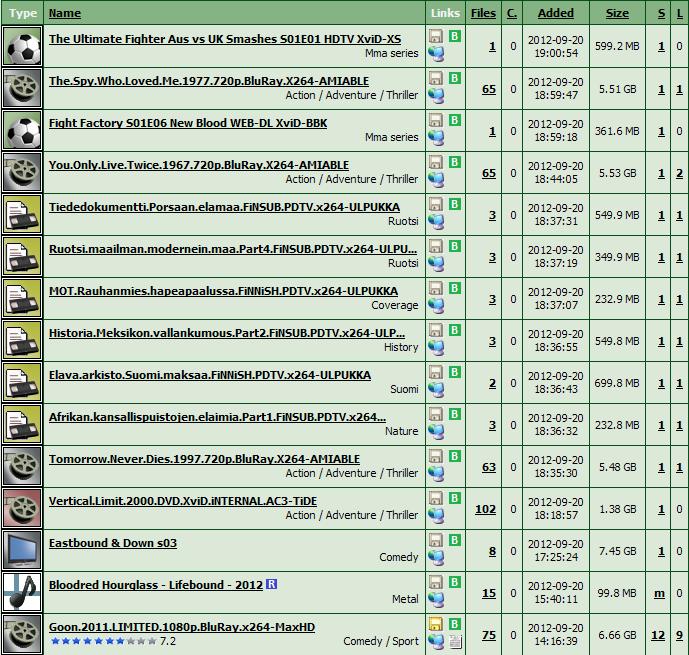689x655 pixels.
Task: Click the film reel icon for Goon.2011 row
Action: (x=22, y=634)
